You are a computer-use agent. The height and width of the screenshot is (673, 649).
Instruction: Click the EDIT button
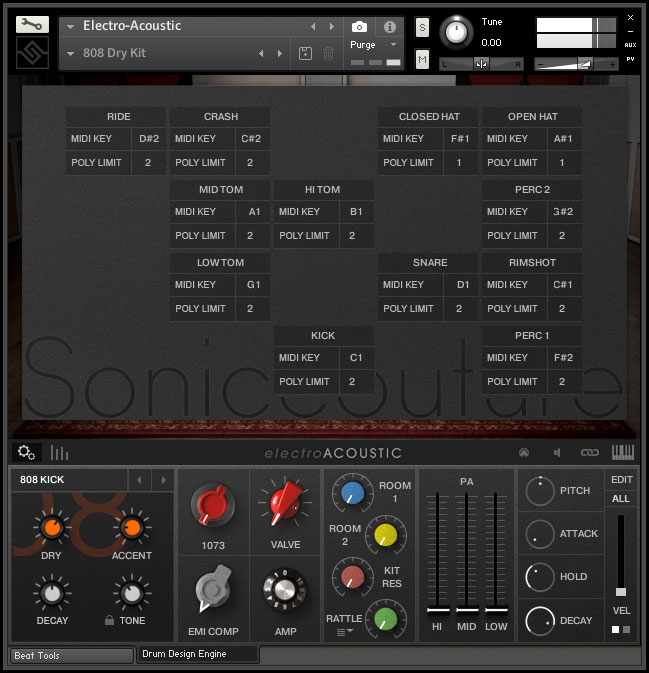pyautogui.click(x=621, y=479)
